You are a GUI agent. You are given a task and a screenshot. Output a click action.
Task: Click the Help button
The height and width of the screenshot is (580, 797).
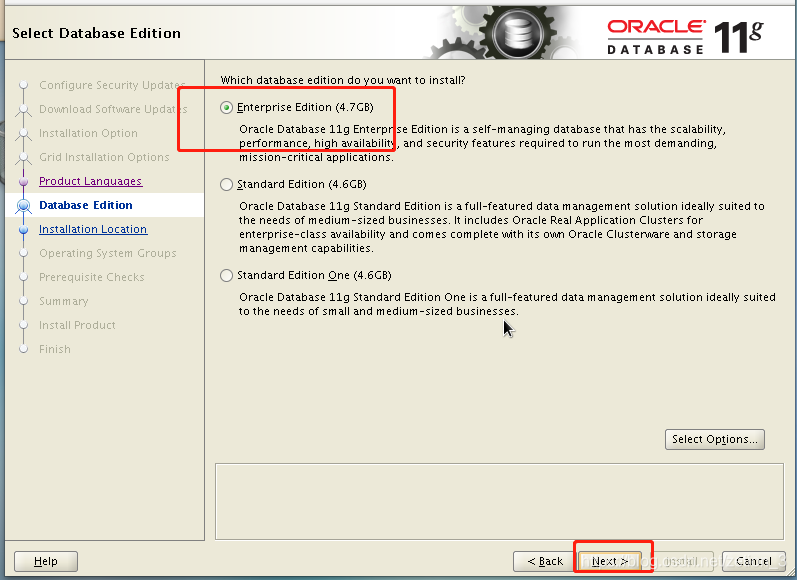pos(46,561)
